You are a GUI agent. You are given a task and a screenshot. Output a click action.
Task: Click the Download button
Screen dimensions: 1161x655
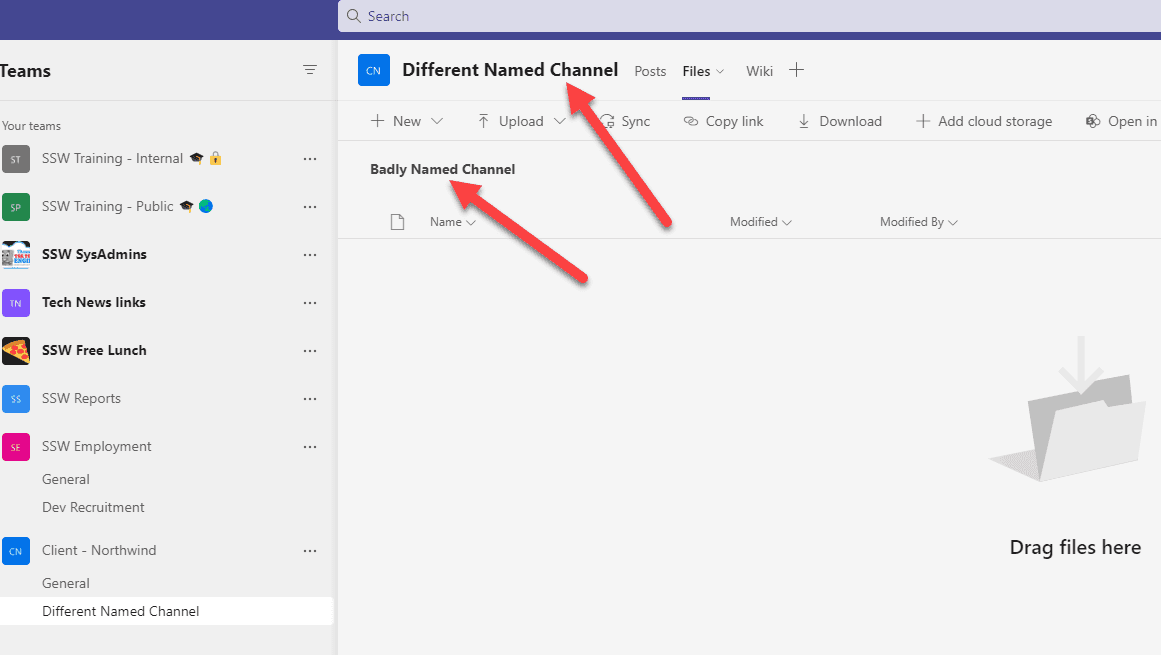pos(839,121)
